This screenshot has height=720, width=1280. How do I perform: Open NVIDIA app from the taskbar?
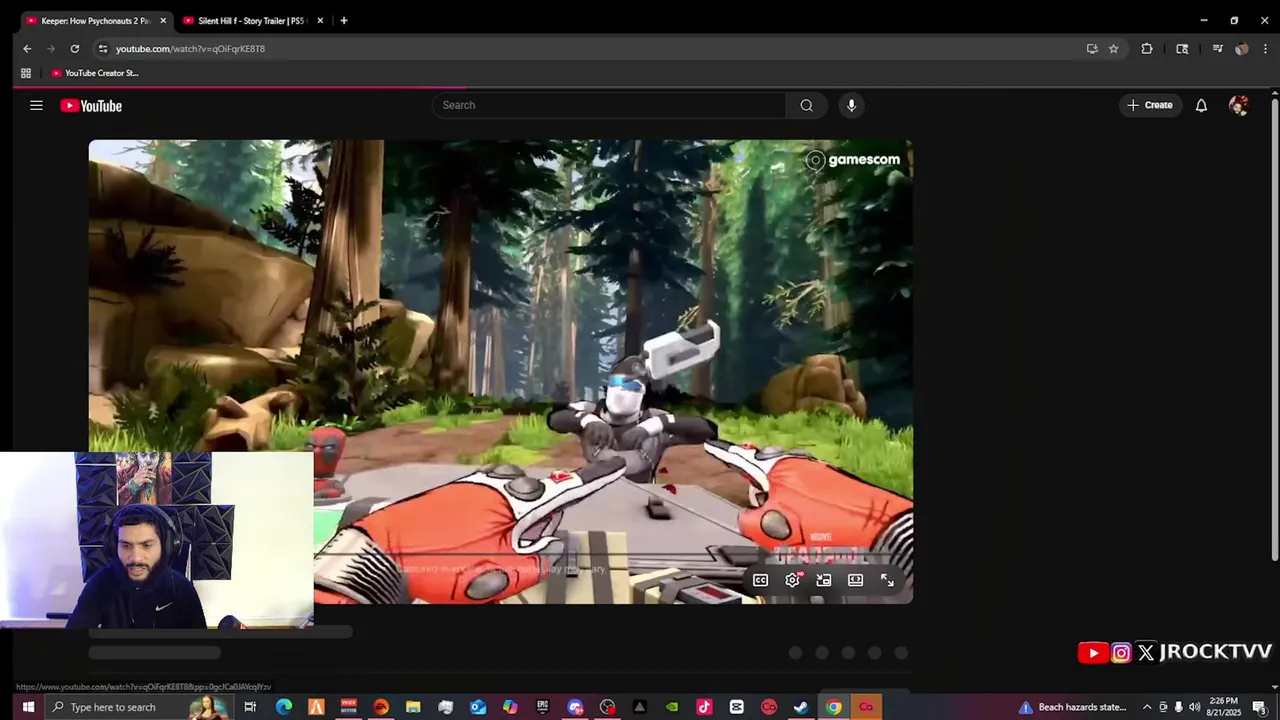click(672, 707)
